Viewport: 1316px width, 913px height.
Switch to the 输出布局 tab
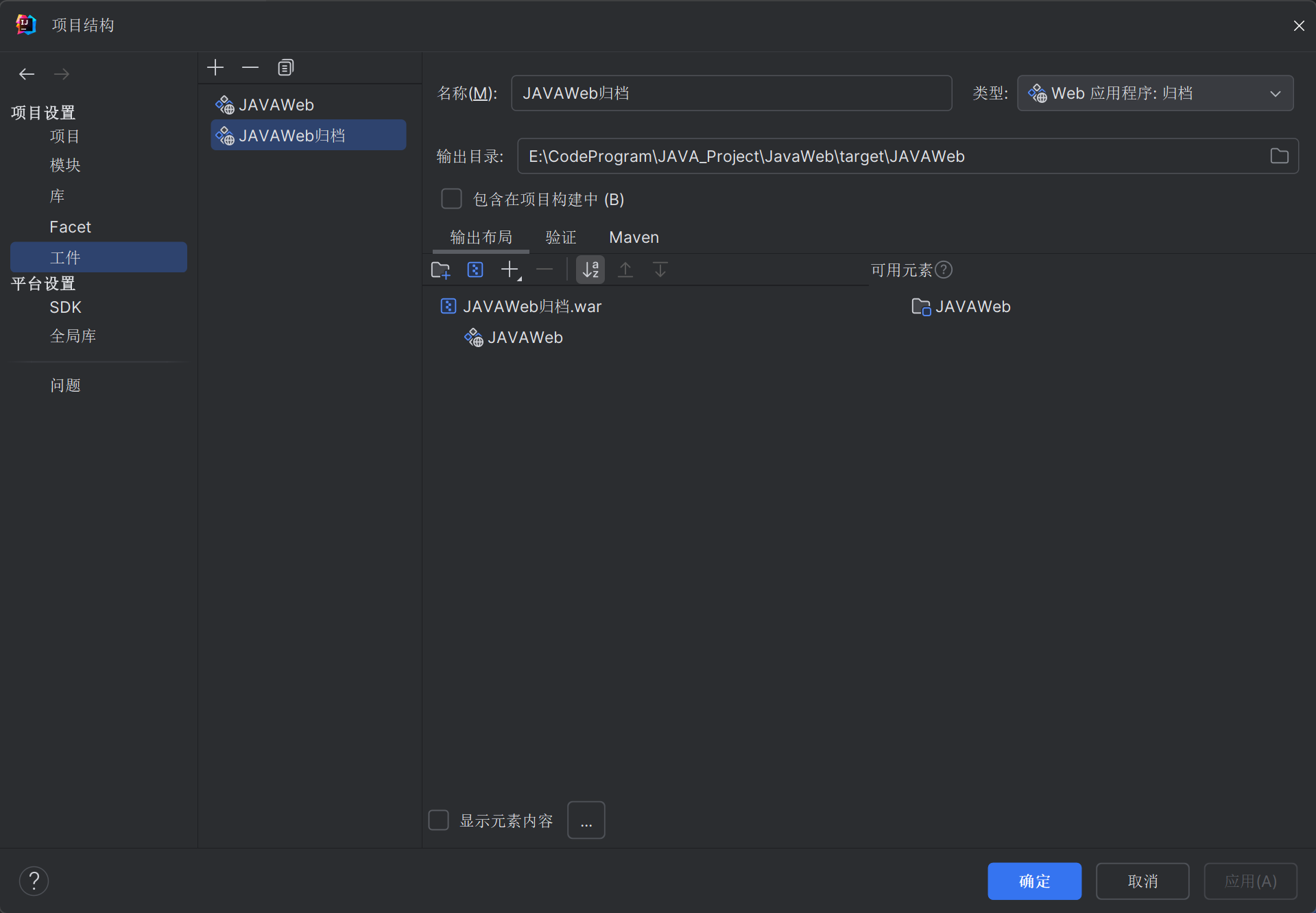pos(481,237)
